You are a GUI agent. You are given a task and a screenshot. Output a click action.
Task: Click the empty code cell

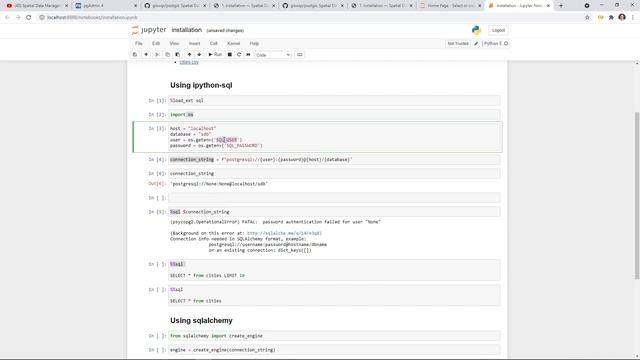click(x=334, y=198)
